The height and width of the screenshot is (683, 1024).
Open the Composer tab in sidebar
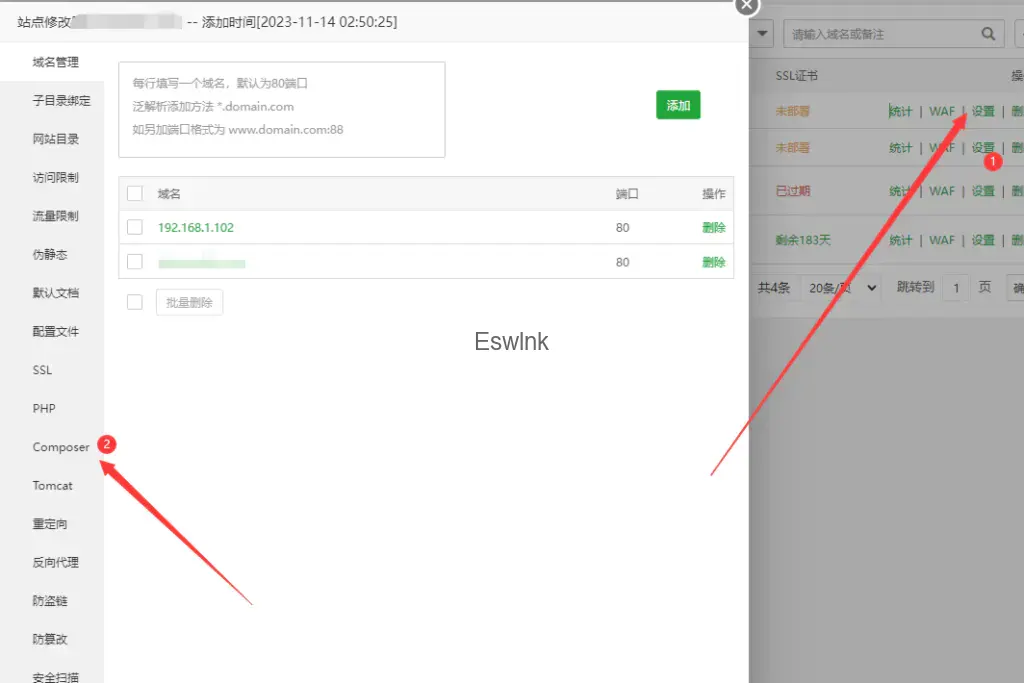(61, 447)
